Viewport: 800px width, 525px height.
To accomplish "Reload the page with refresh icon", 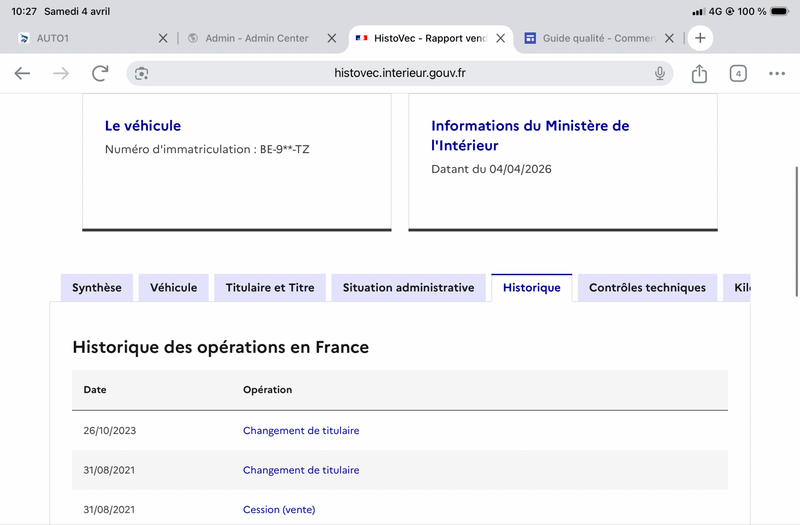I will tap(100, 73).
